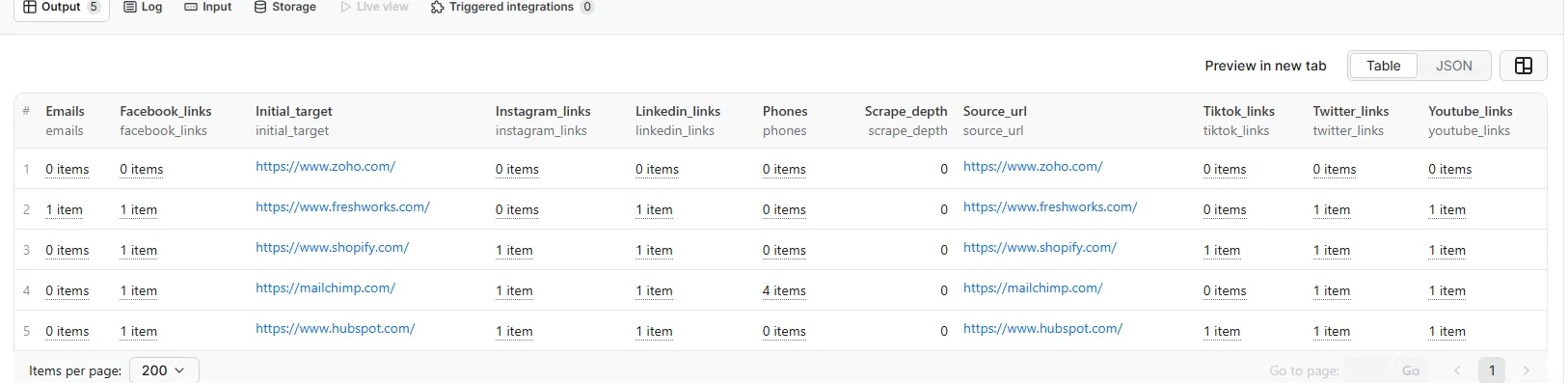
Task: Open the Live view tab
Action: [375, 7]
